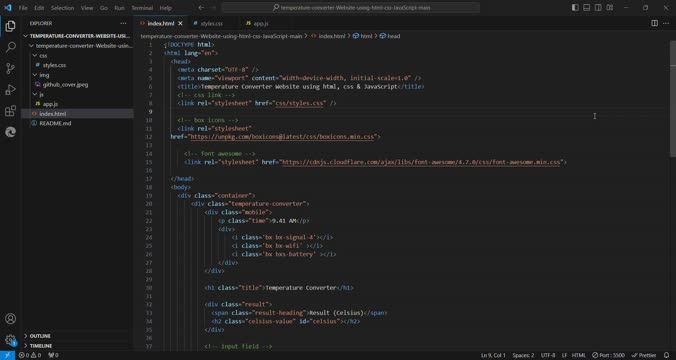Image resolution: width=676 pixels, height=360 pixels.
Task: Select the index.html editor tab
Action: coord(161,23)
